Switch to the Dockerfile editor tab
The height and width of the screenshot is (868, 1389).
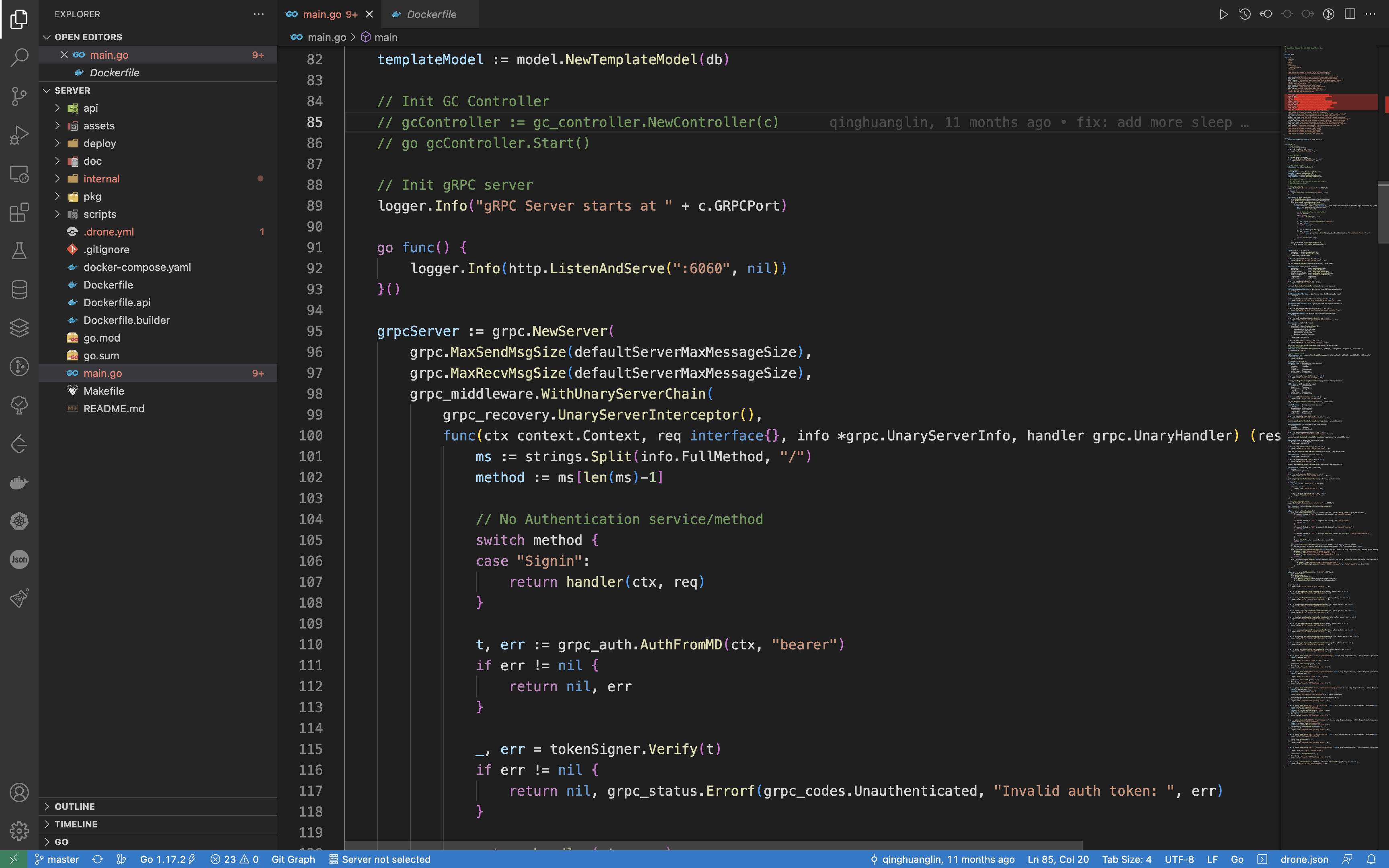coord(430,14)
